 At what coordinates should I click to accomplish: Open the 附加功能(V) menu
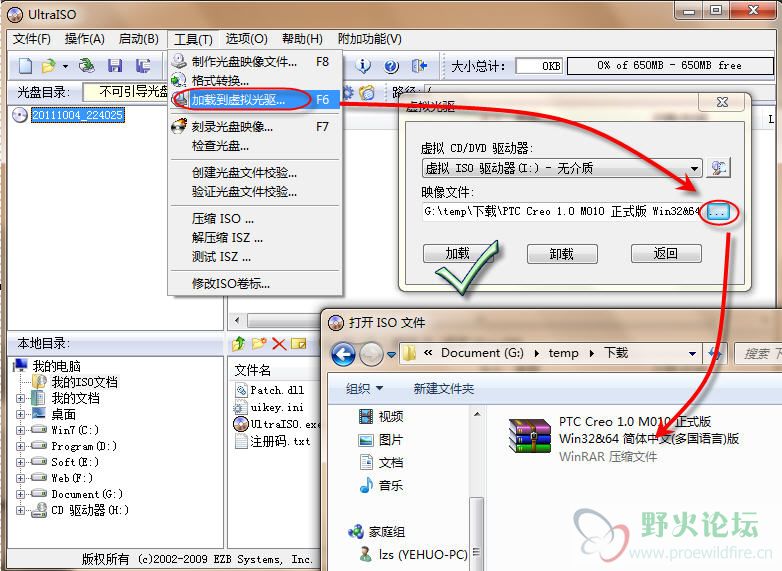point(370,39)
